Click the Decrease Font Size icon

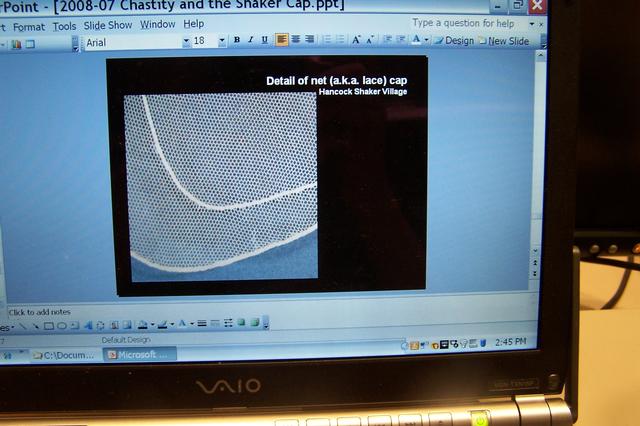[370, 40]
